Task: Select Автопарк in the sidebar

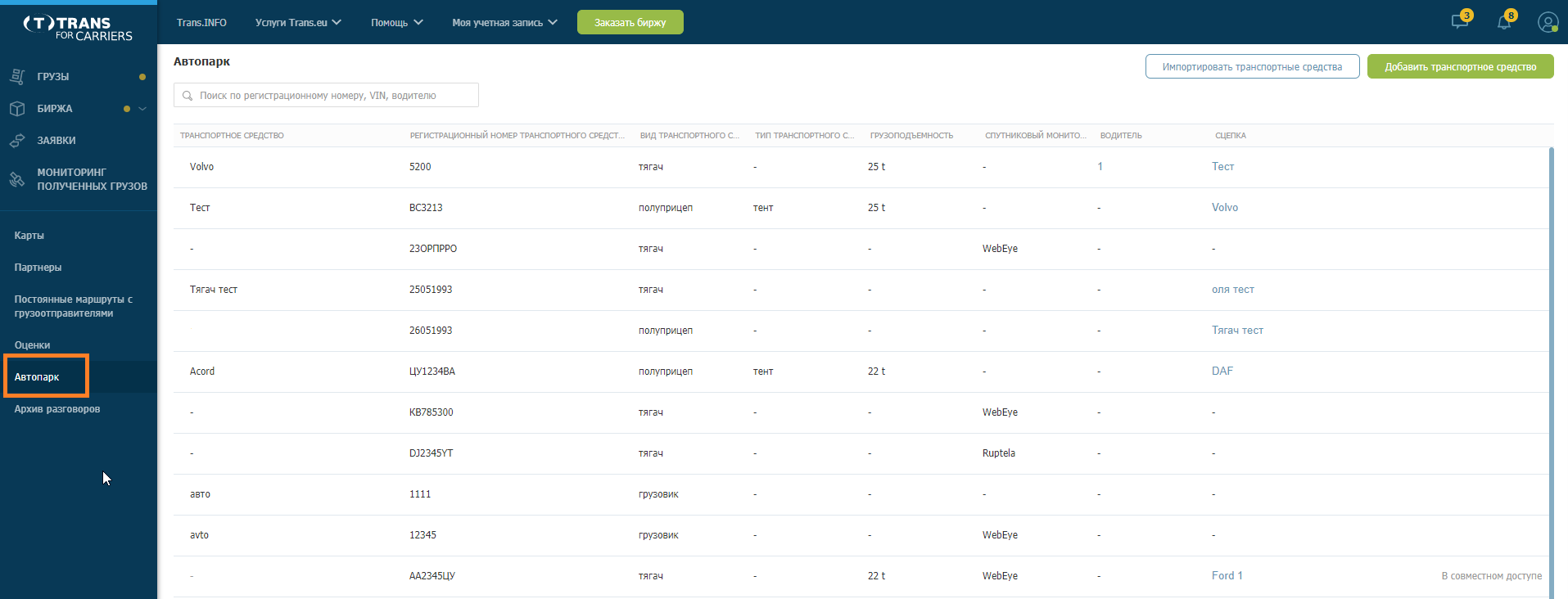Action: click(37, 377)
